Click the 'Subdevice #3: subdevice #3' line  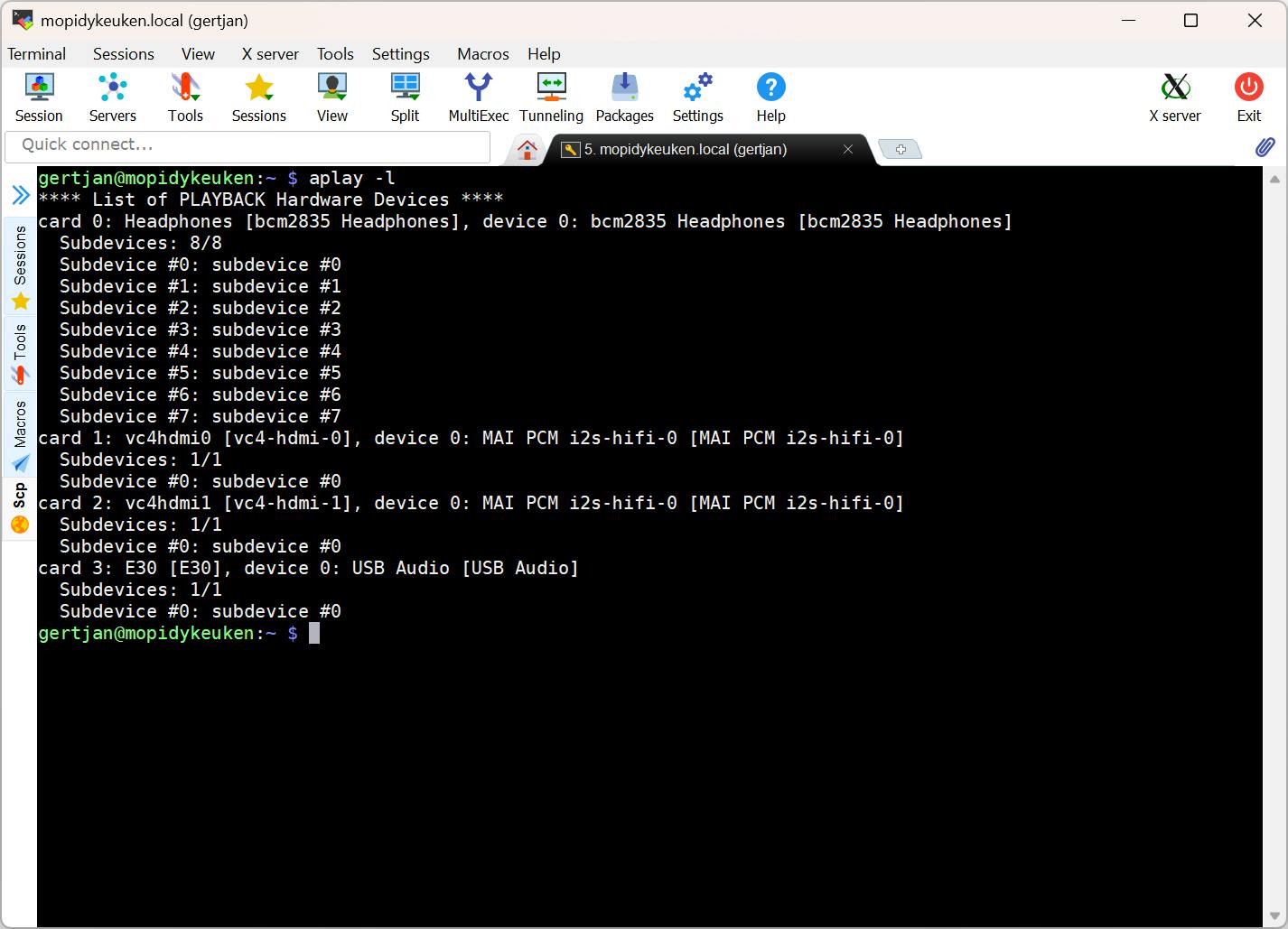pyautogui.click(x=201, y=330)
